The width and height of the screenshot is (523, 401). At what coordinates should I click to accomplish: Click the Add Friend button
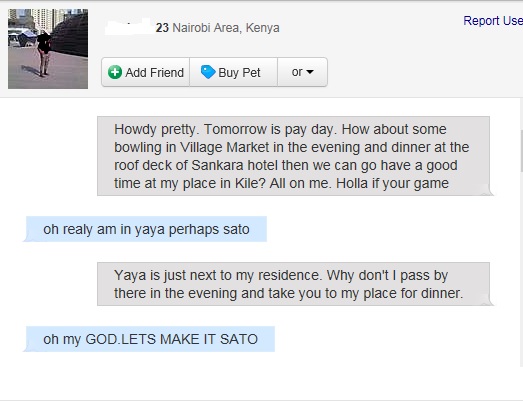tap(146, 72)
